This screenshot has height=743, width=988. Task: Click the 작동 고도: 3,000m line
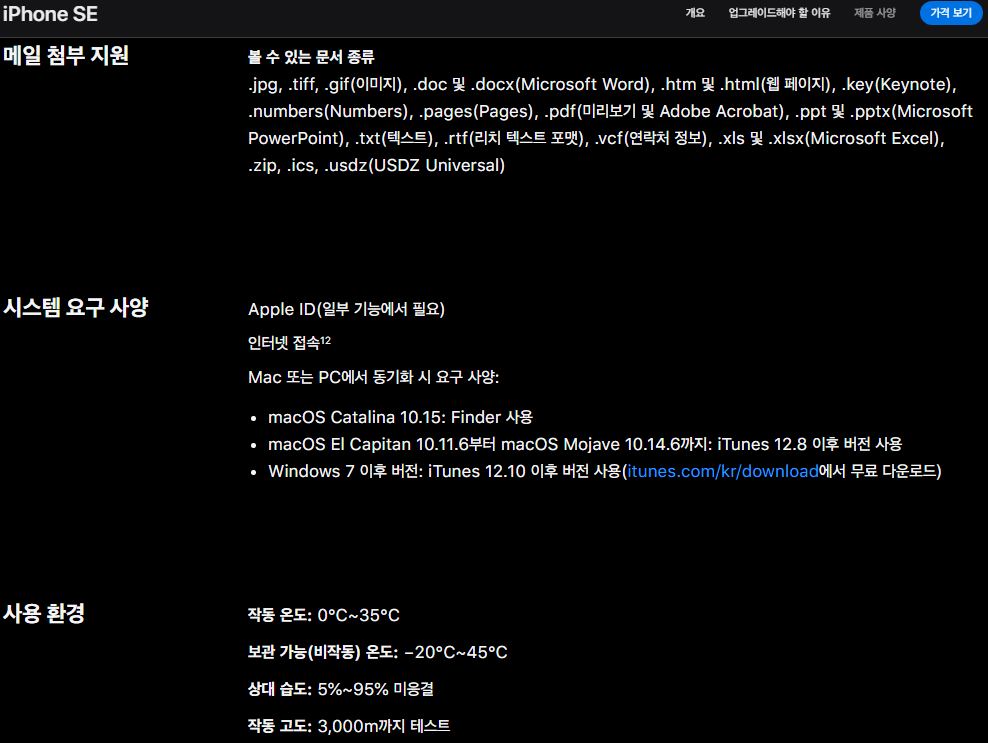coord(348,726)
